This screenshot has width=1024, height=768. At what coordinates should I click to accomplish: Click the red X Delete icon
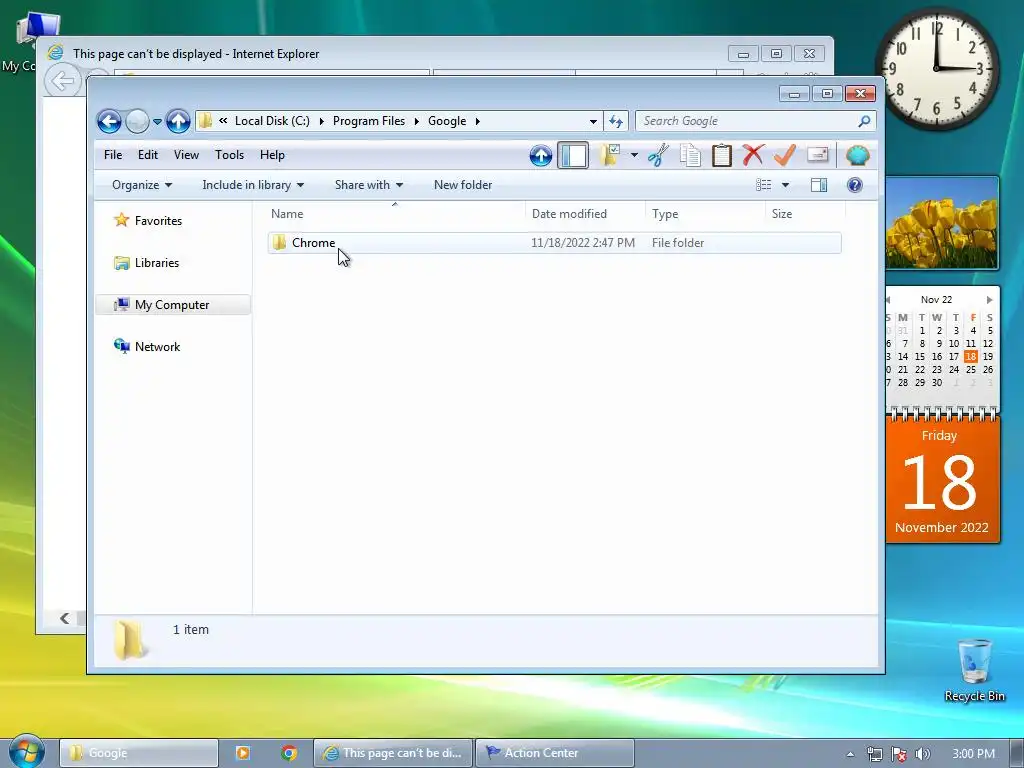pyautogui.click(x=753, y=155)
